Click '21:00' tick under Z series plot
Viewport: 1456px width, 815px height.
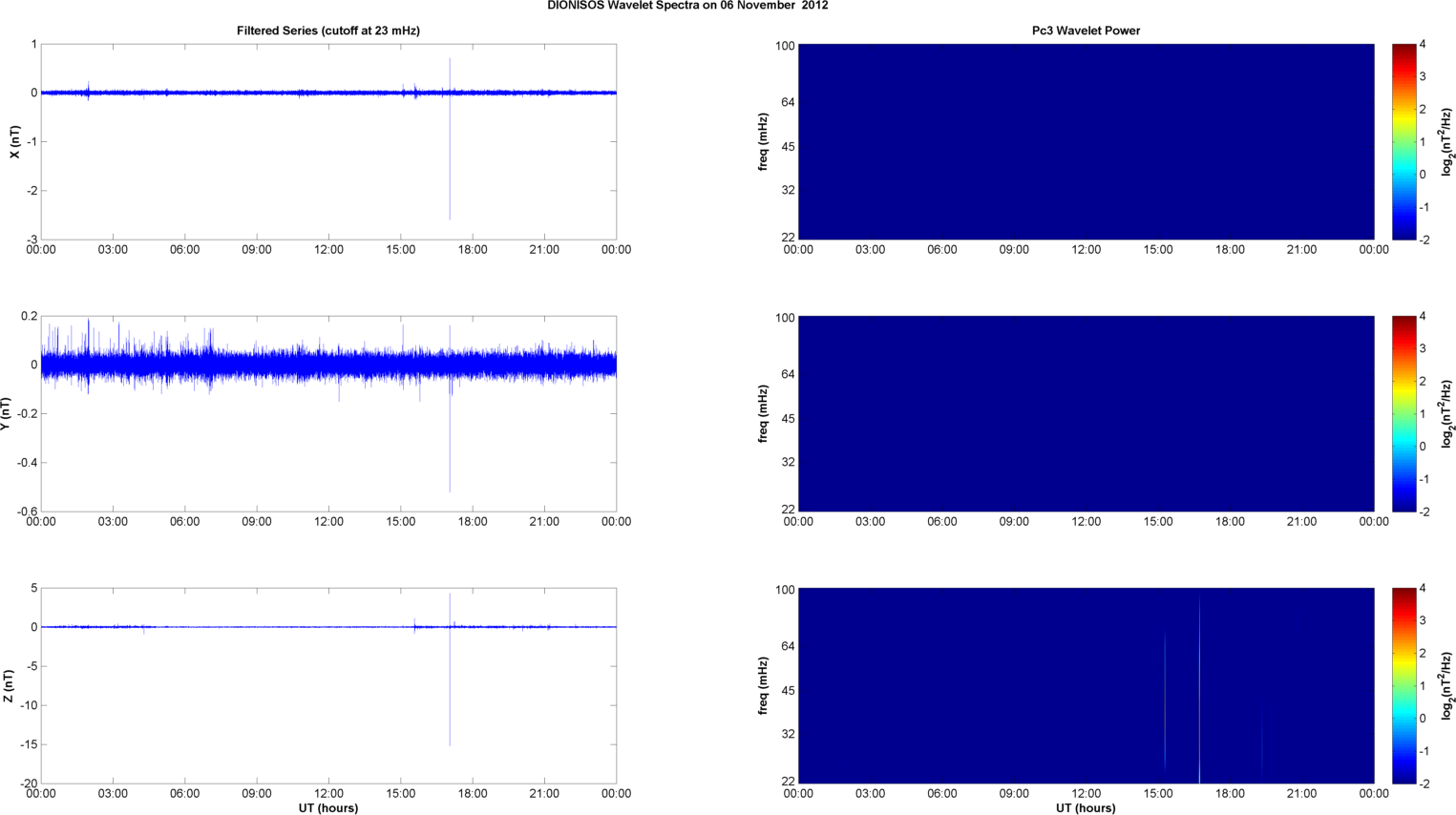pyautogui.click(x=544, y=794)
